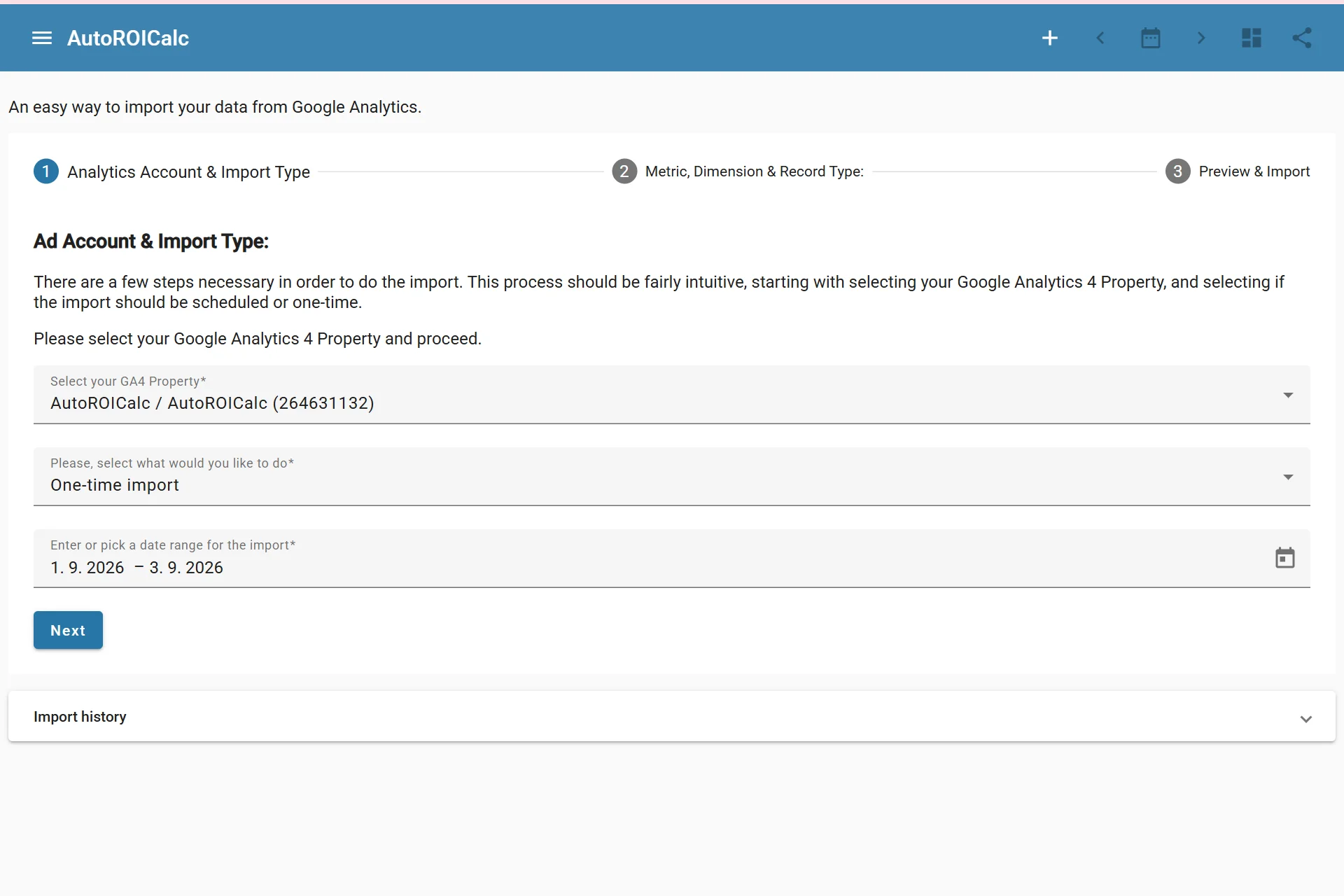Open the dashboard grid icon

[x=1252, y=38]
